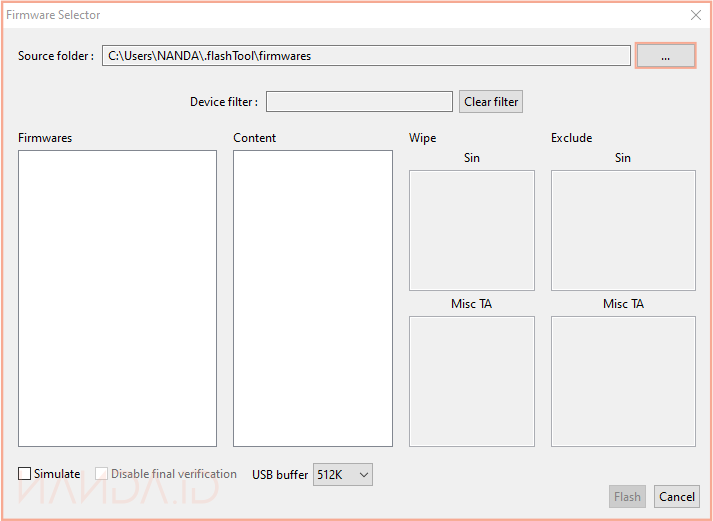Click inside the Content list box
Viewport: 713px width, 521px height.
coord(313,298)
